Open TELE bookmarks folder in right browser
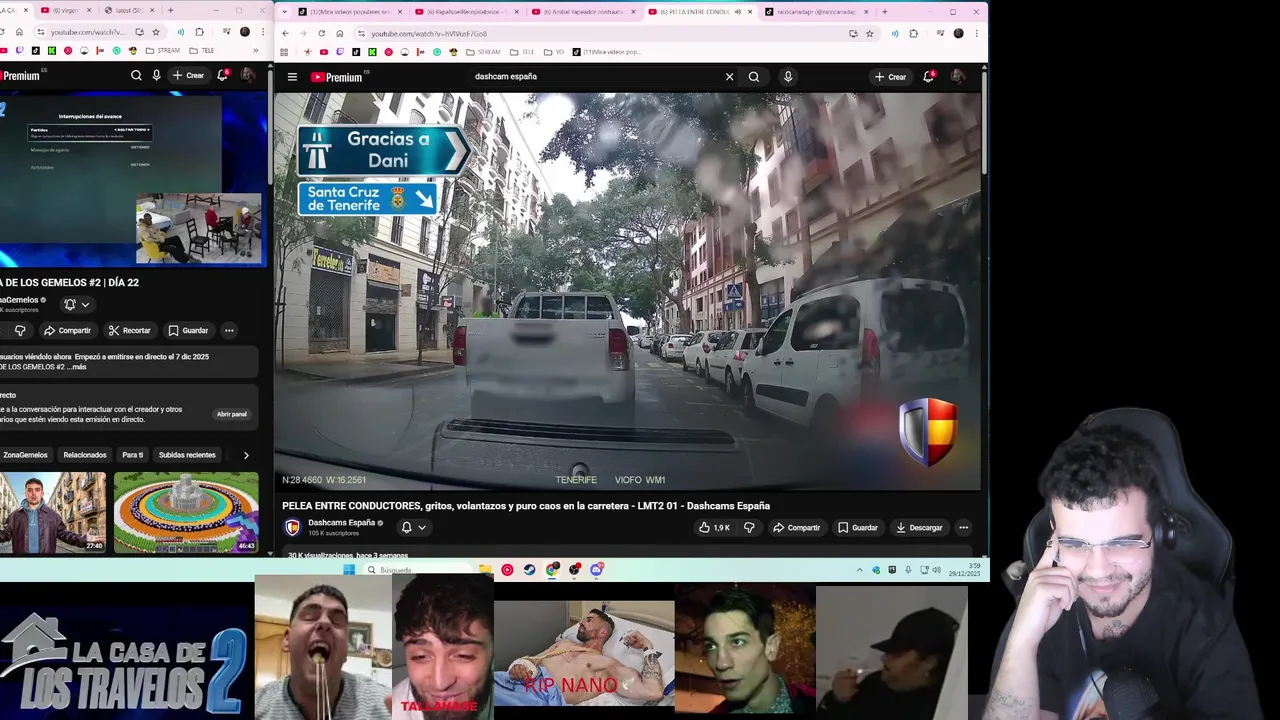Screen dimensions: 1280x720 coord(522,52)
